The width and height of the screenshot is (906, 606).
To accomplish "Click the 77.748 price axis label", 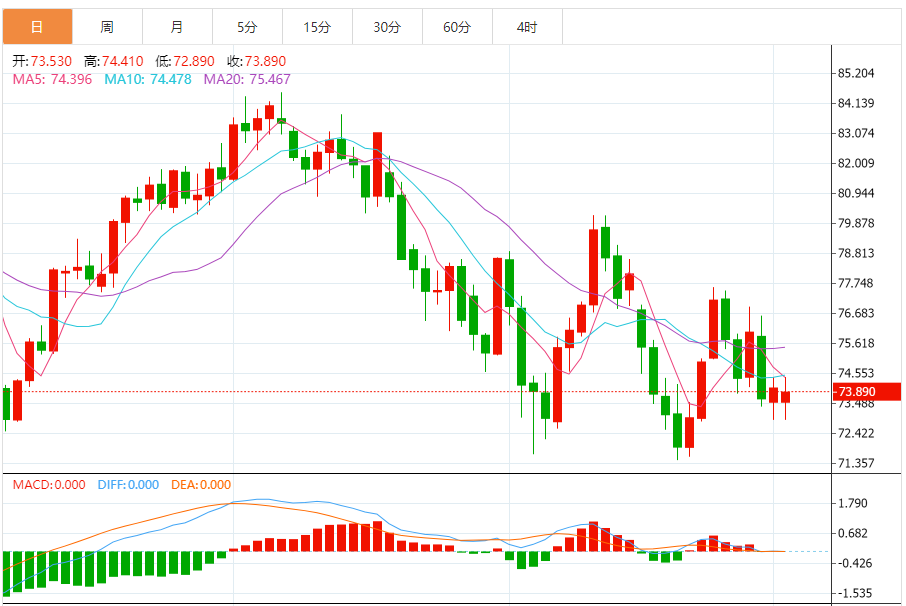I will [856, 283].
